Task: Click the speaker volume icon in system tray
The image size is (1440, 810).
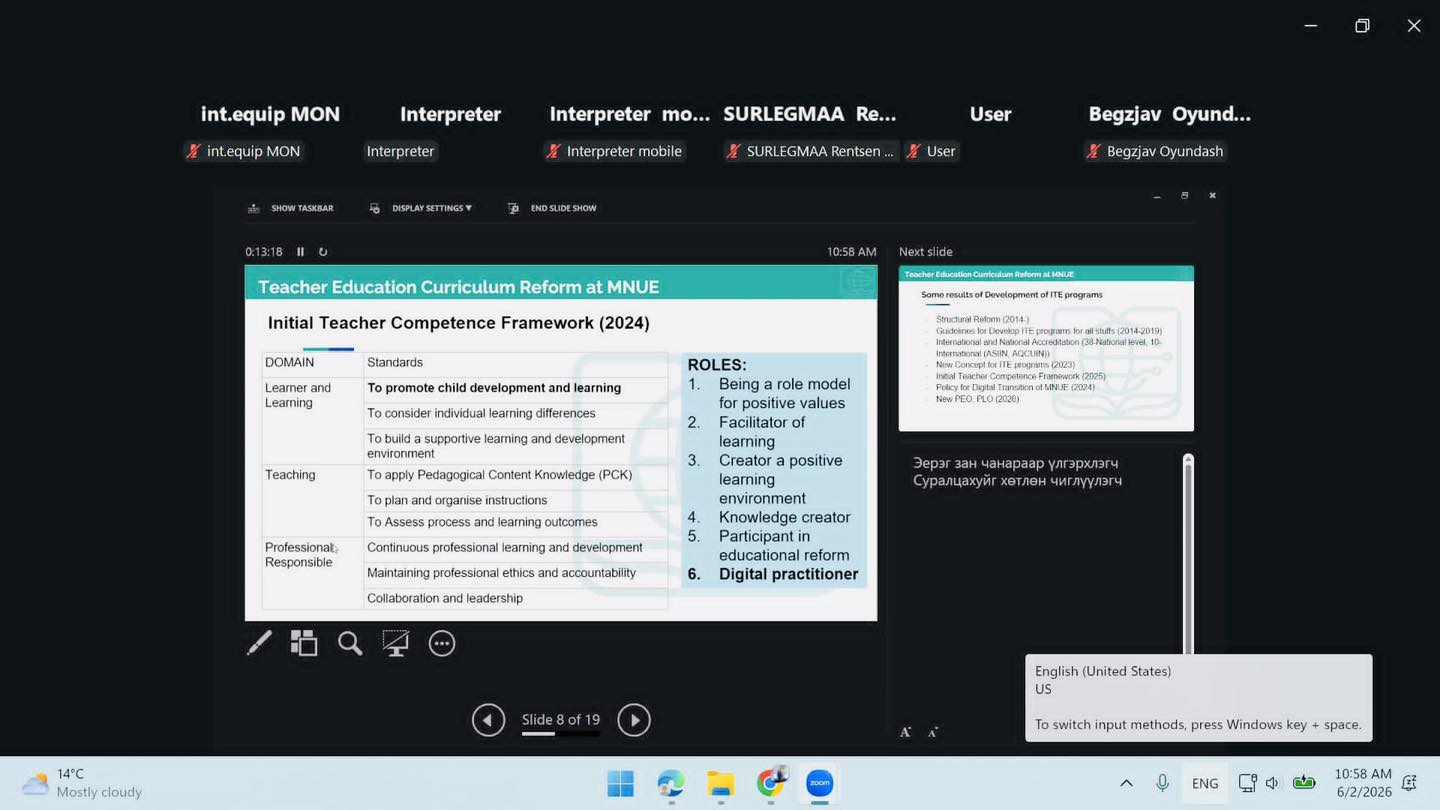Action: pos(1272,783)
